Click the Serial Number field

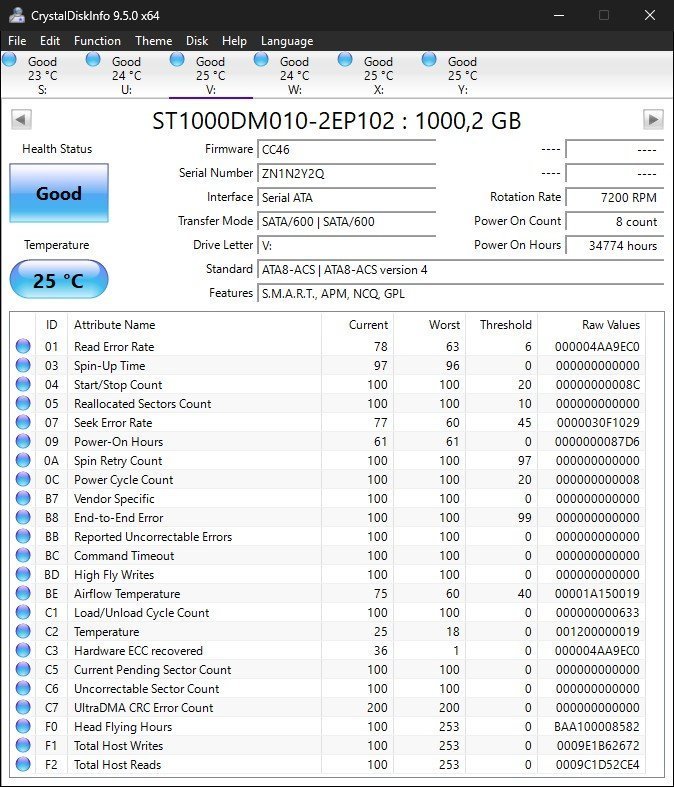(346, 173)
